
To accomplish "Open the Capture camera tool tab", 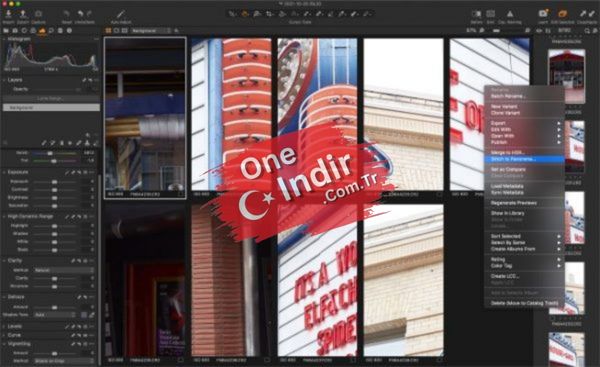I will click(15, 31).
